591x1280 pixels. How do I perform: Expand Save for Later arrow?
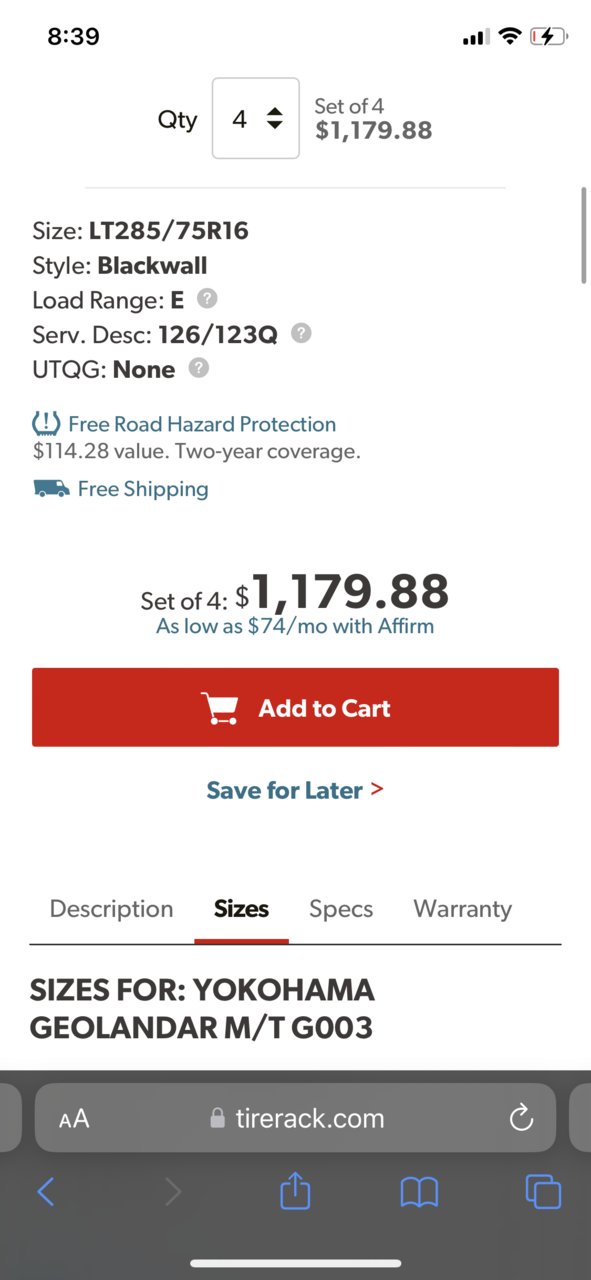click(377, 789)
